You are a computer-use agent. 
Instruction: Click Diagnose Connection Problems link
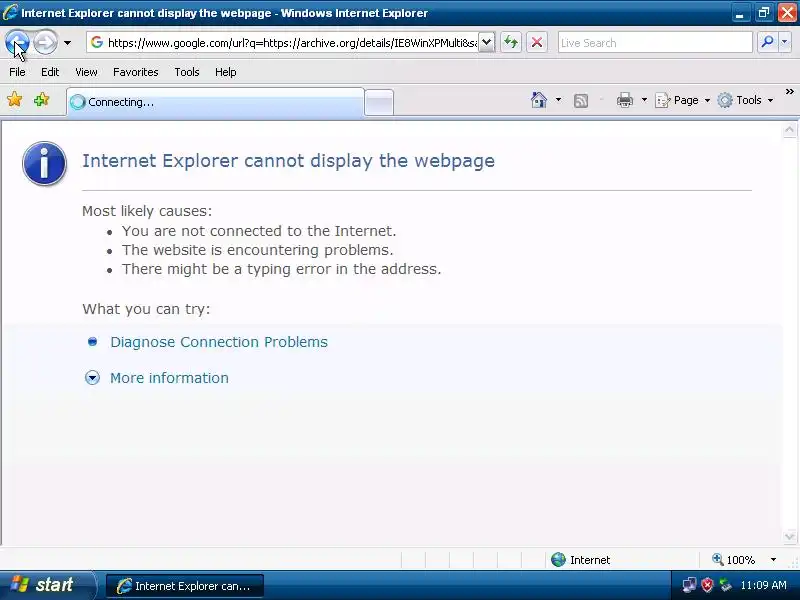219,342
